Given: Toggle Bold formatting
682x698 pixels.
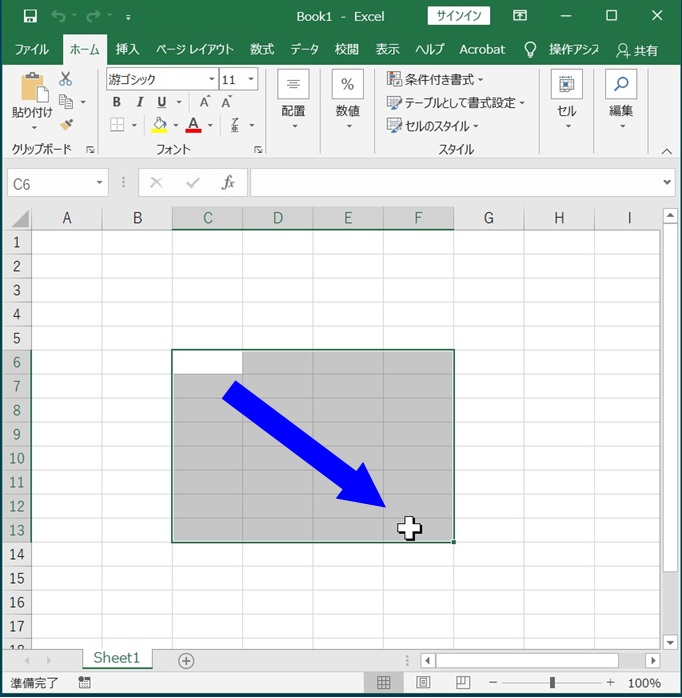Looking at the screenshot, I should click(117, 102).
